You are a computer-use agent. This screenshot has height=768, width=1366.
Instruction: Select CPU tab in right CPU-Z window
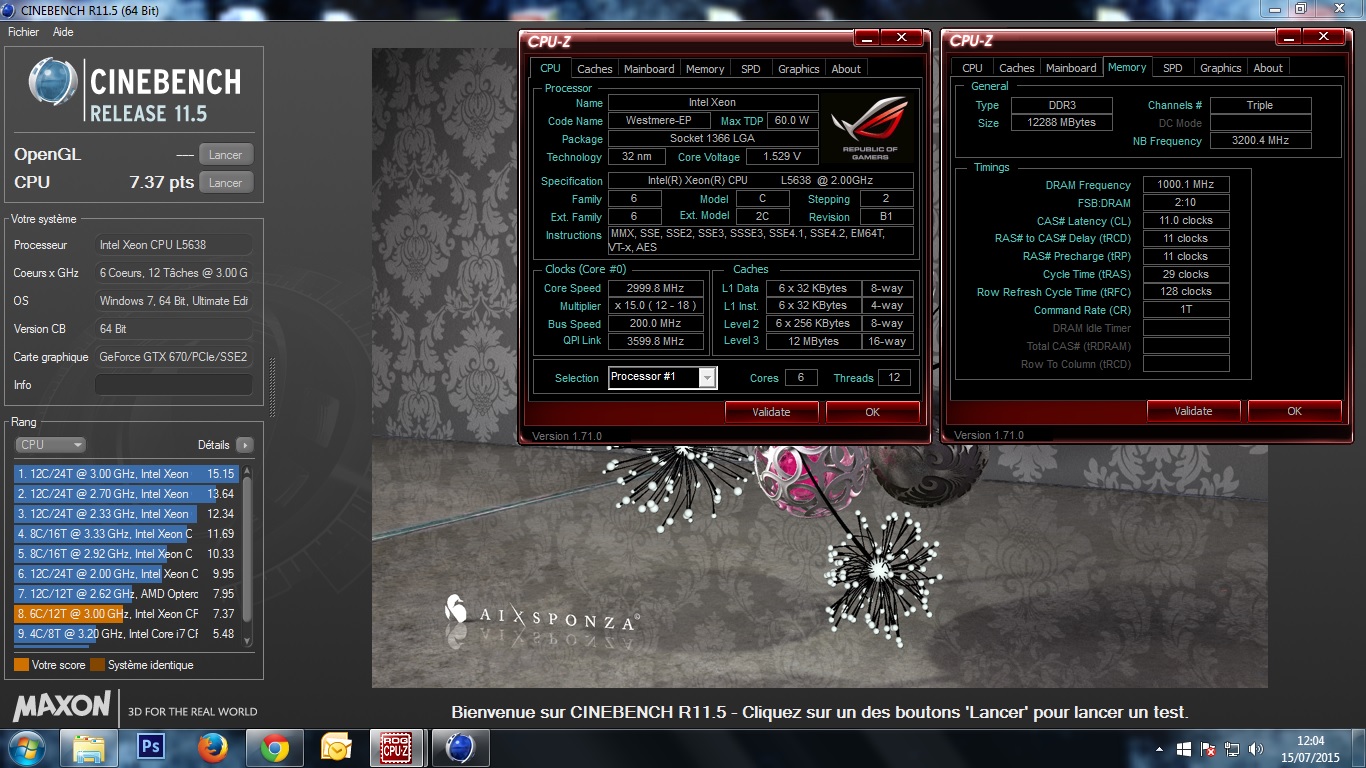[972, 68]
